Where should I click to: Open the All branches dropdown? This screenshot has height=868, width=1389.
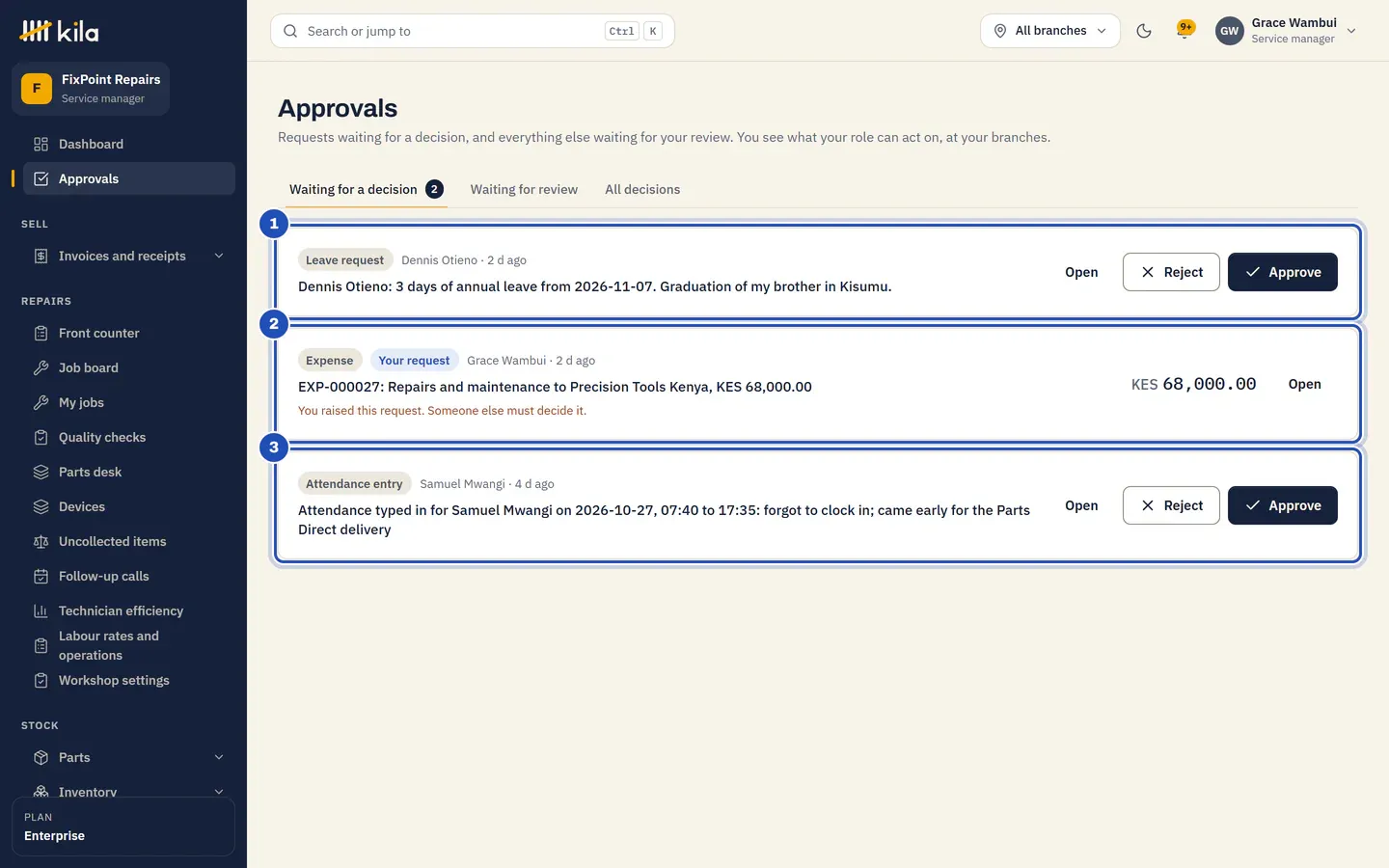(x=1050, y=31)
